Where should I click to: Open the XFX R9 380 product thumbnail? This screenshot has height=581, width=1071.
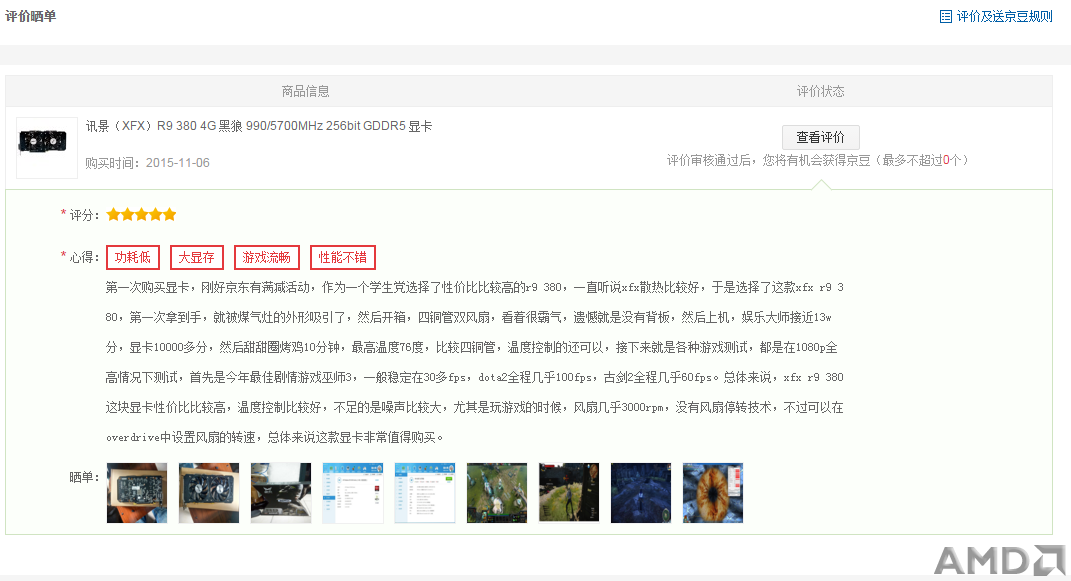coord(46,147)
